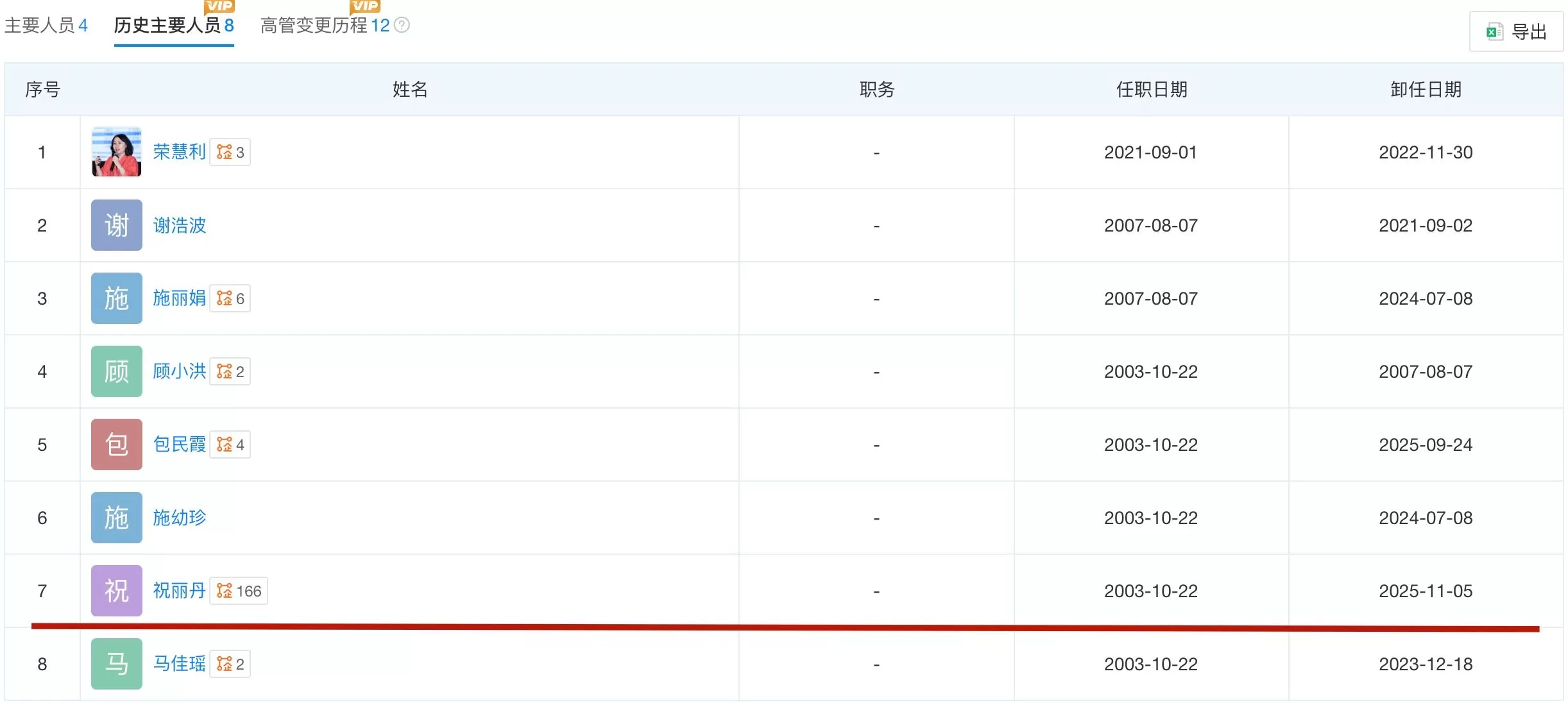Image resolution: width=1568 pixels, height=703 pixels.
Task: Click 荣慧利's profile photo
Action: 116,152
